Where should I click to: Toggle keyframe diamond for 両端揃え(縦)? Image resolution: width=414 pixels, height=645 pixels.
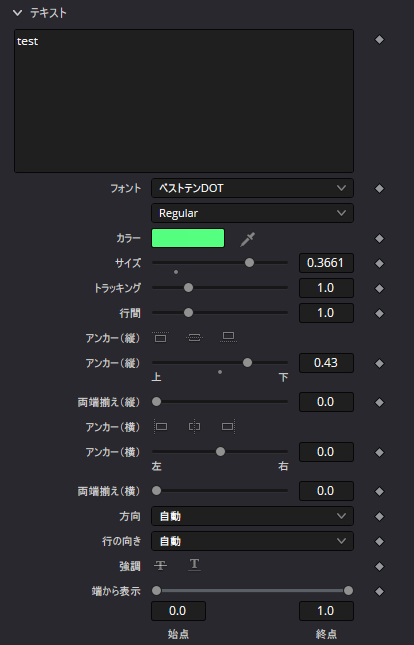pos(379,403)
